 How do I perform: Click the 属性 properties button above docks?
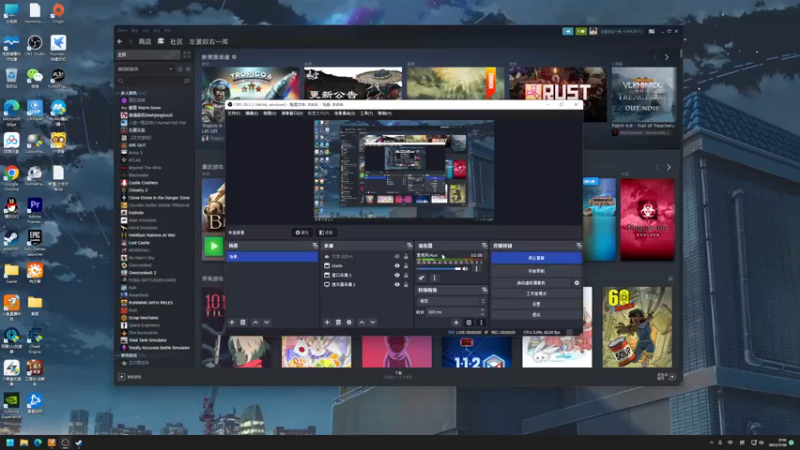point(302,233)
